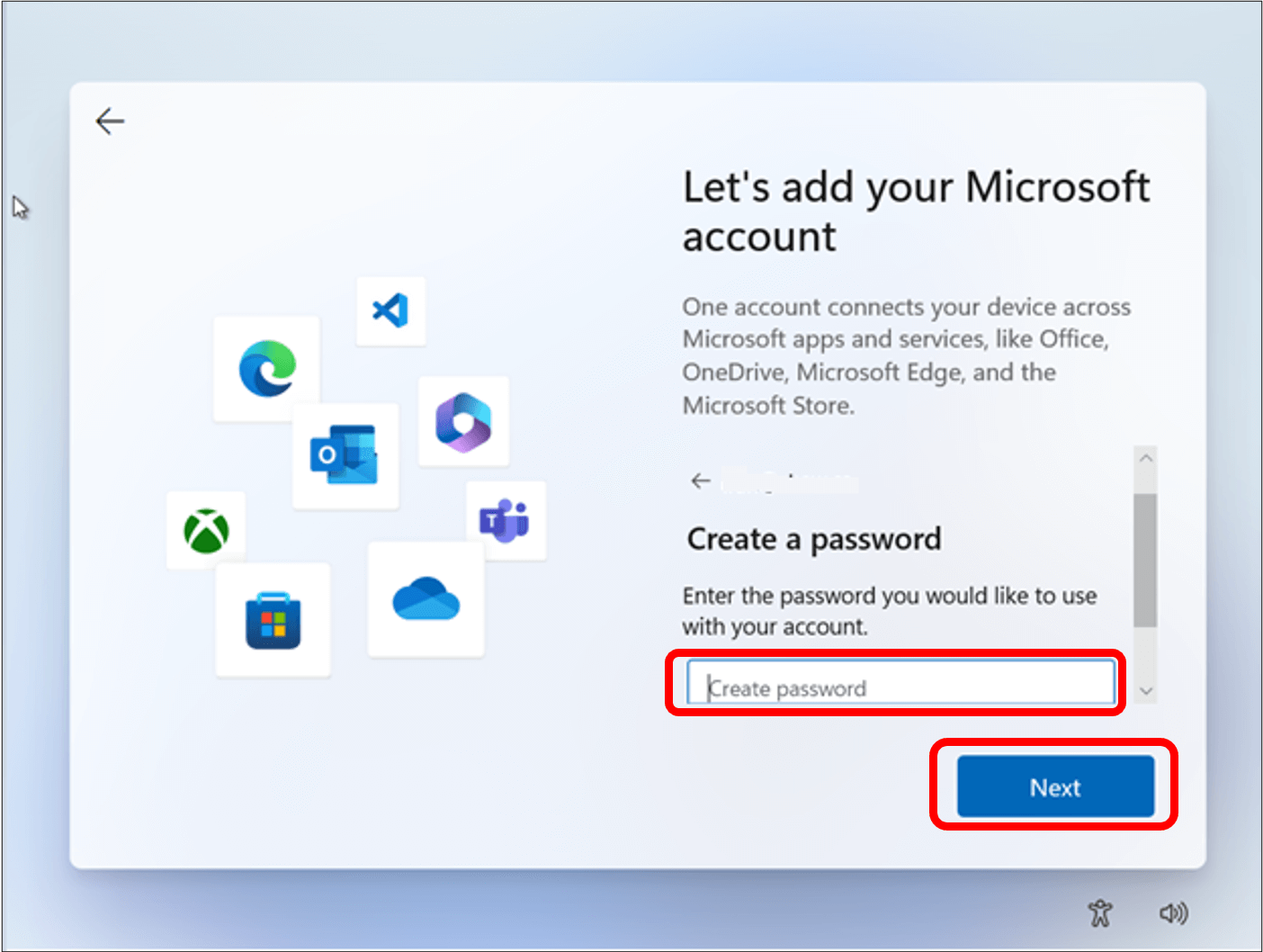Click the Microsoft Edge icon tile
Viewport: 1263px width, 952px height.
267,368
